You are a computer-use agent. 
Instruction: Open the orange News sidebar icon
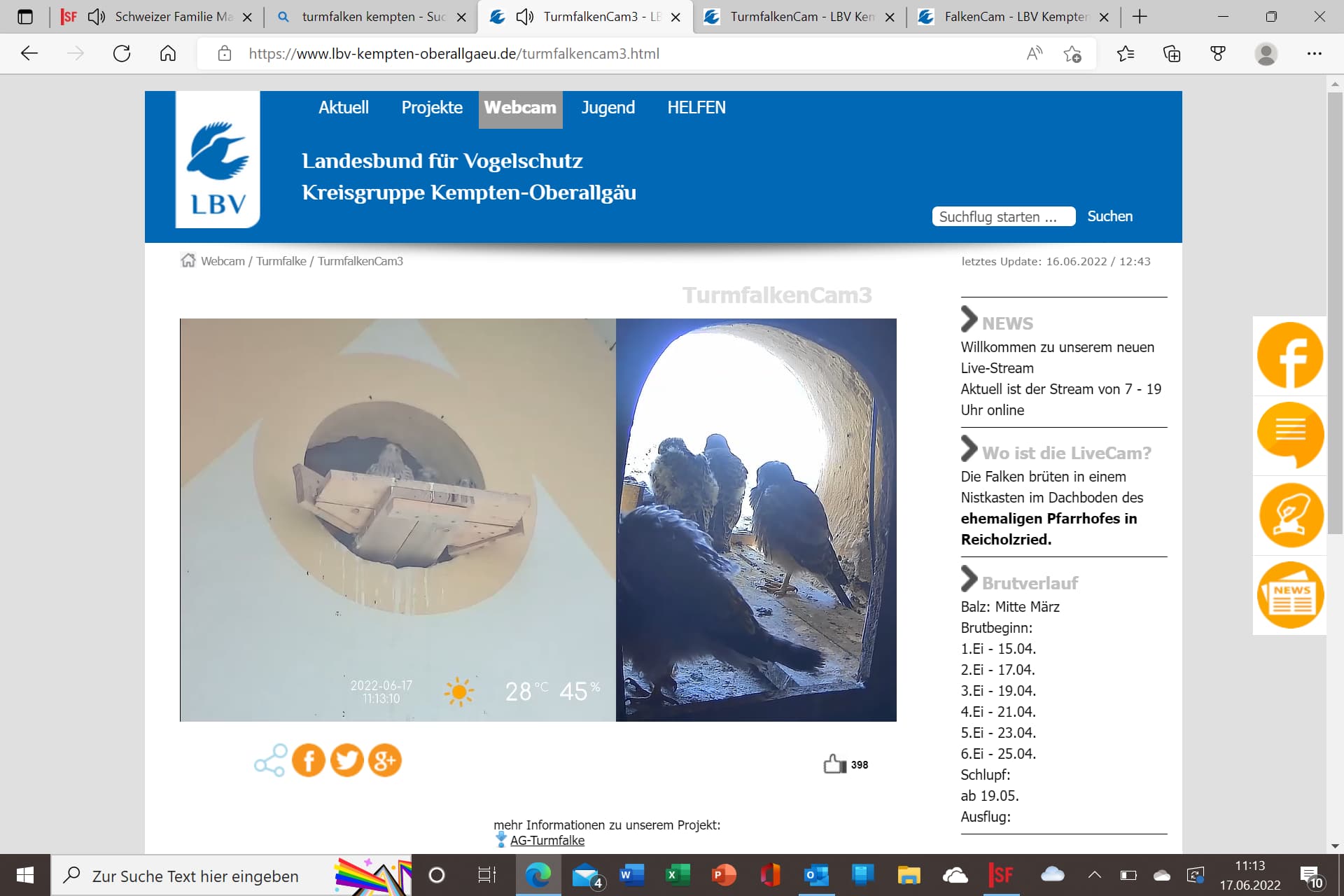coord(1289,595)
